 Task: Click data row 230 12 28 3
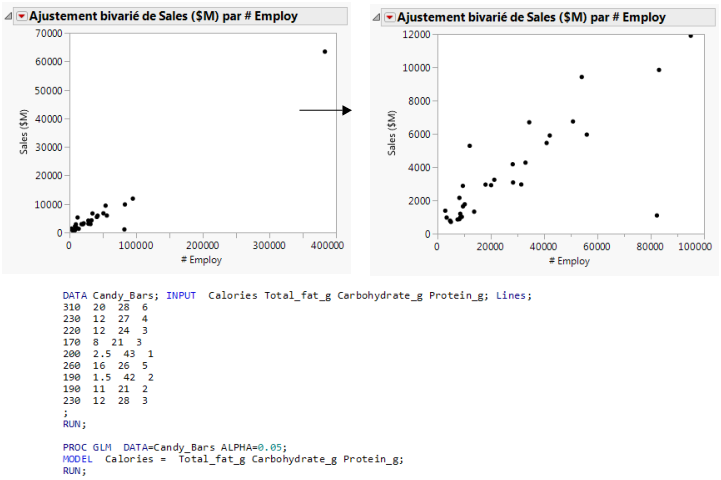point(105,401)
